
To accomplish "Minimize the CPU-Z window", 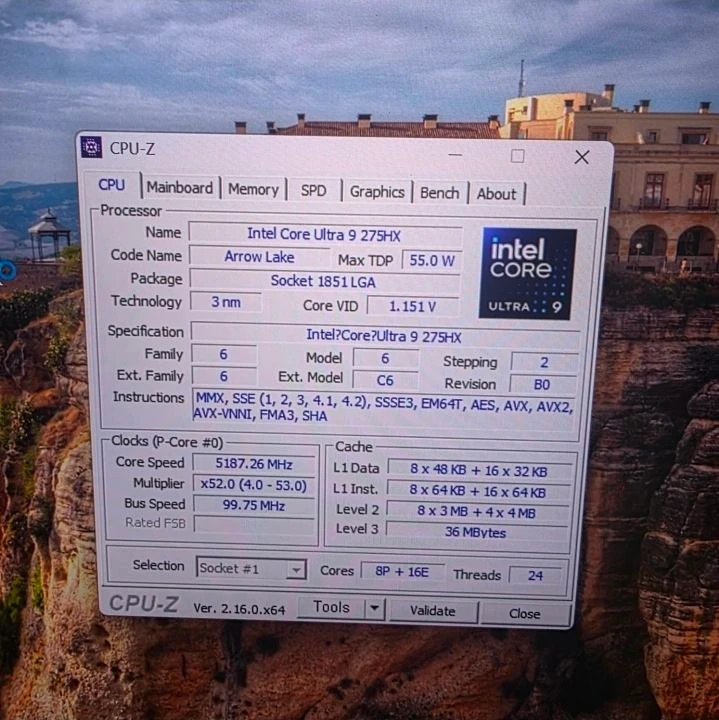I will (x=455, y=155).
